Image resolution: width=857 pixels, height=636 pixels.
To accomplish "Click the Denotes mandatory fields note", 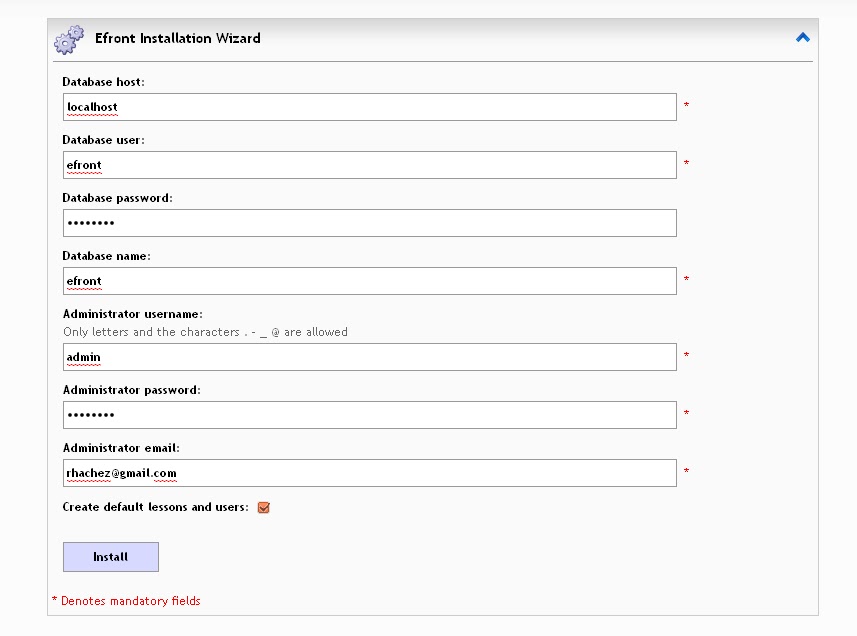I will click(x=126, y=601).
